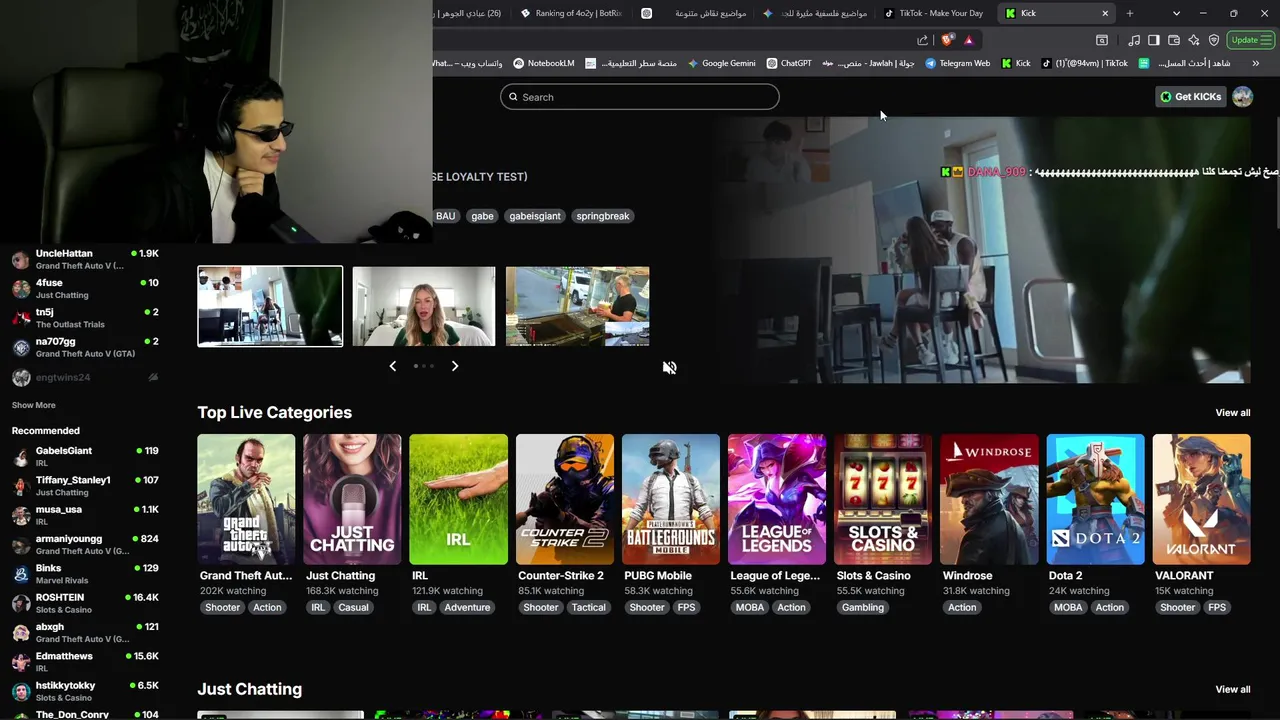
Task: Open Brave playlist music note icon
Action: (1134, 40)
